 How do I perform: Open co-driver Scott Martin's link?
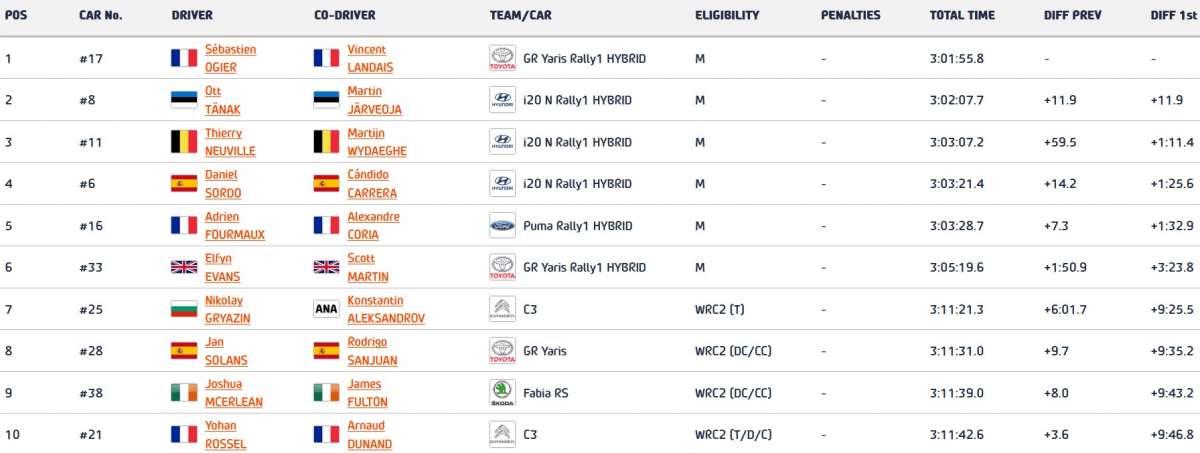(368, 267)
